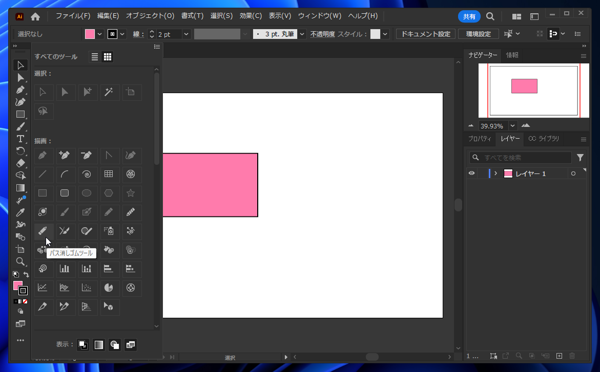Viewport: 600px width, 372px height.
Task: Expand レイヤー 1 layer chevron
Action: click(496, 173)
